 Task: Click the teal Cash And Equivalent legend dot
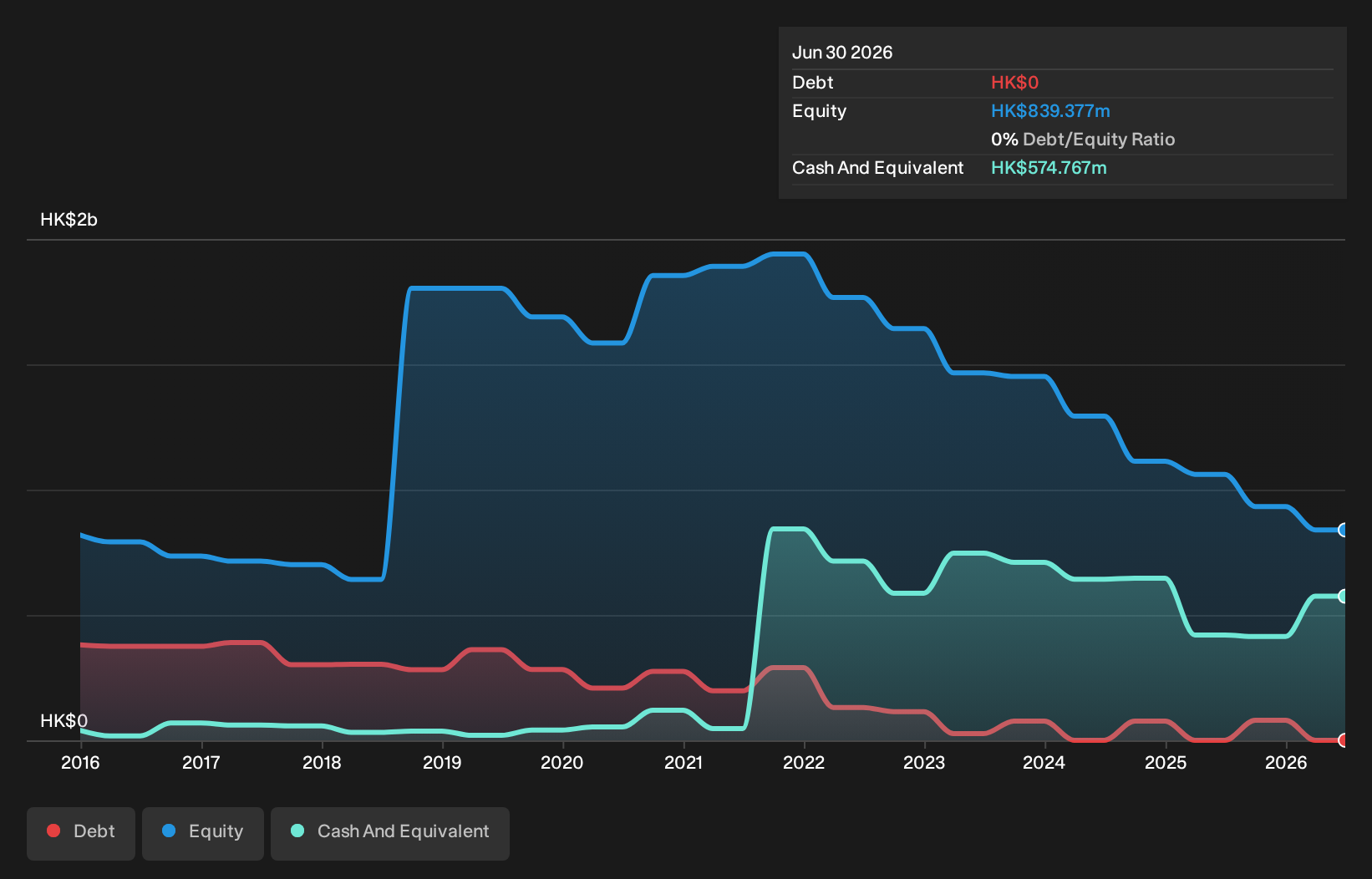297,831
